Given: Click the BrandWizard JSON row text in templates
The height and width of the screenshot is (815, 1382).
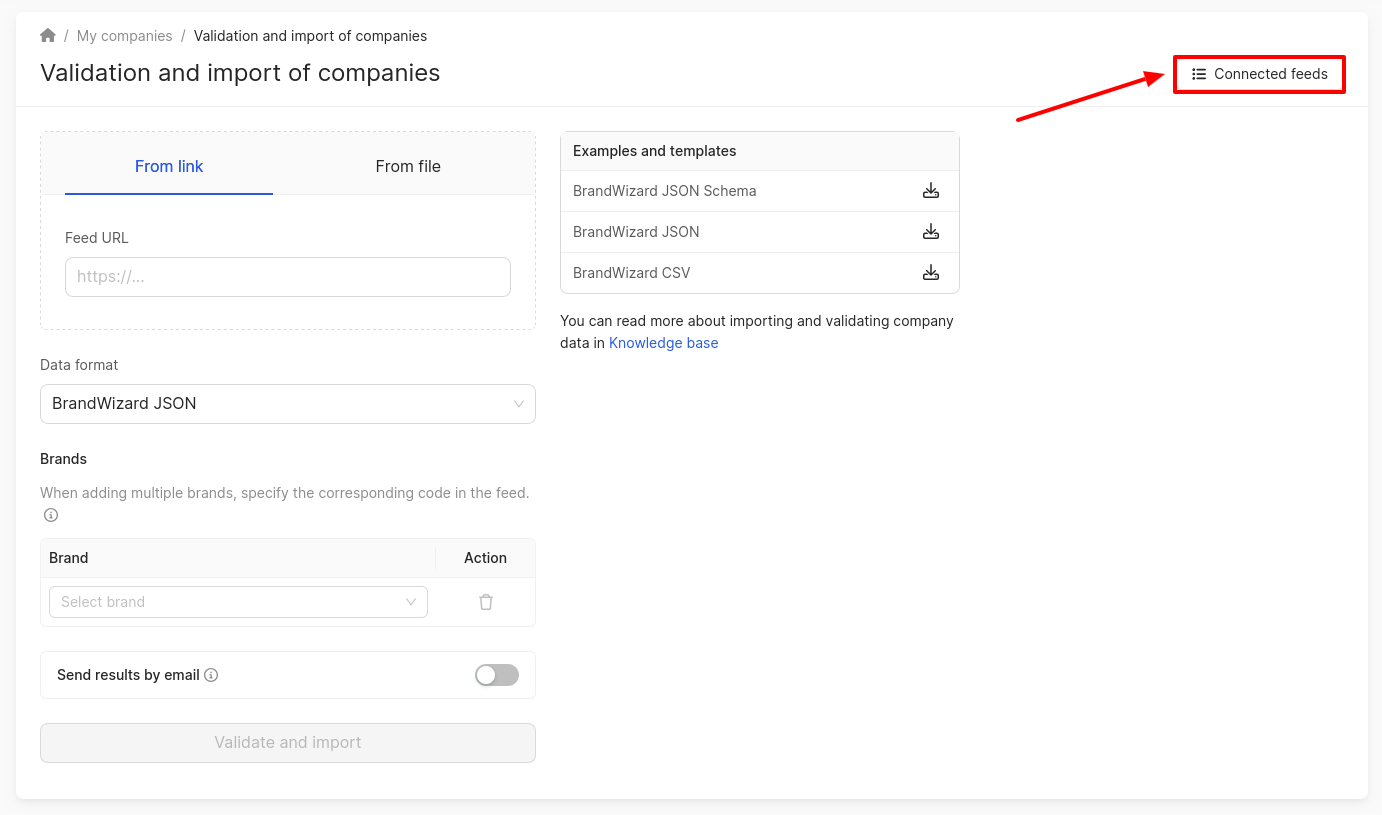Looking at the screenshot, I should tap(636, 232).
